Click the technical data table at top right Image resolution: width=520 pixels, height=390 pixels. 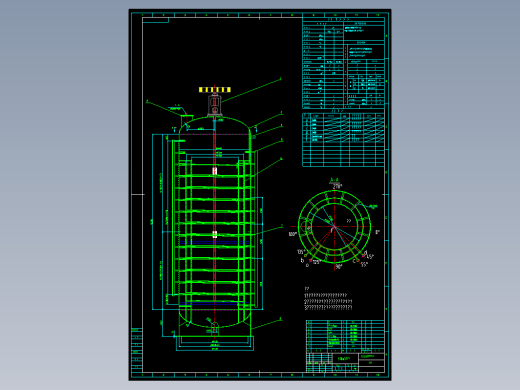(343, 63)
